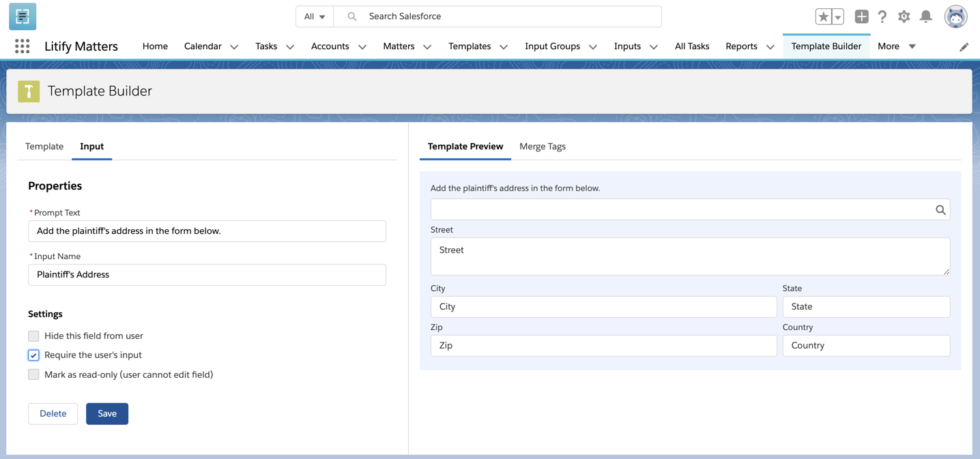Open the Setup gear icon

[x=904, y=17]
